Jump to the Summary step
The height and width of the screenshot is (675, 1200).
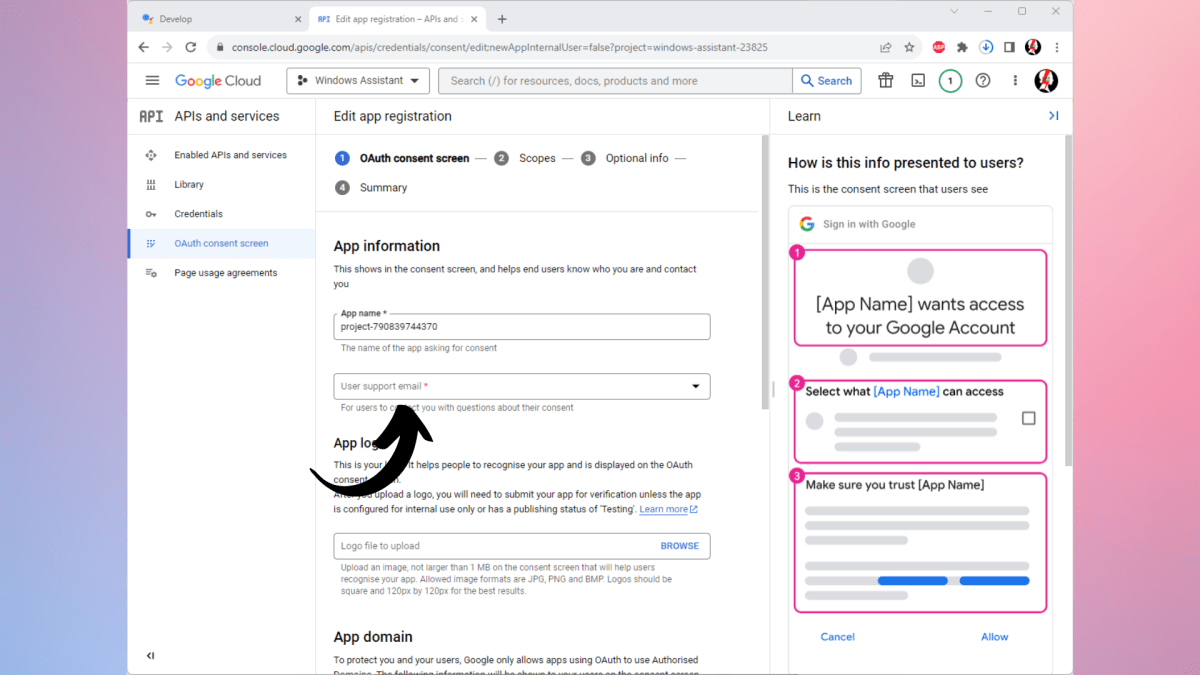pos(372,188)
